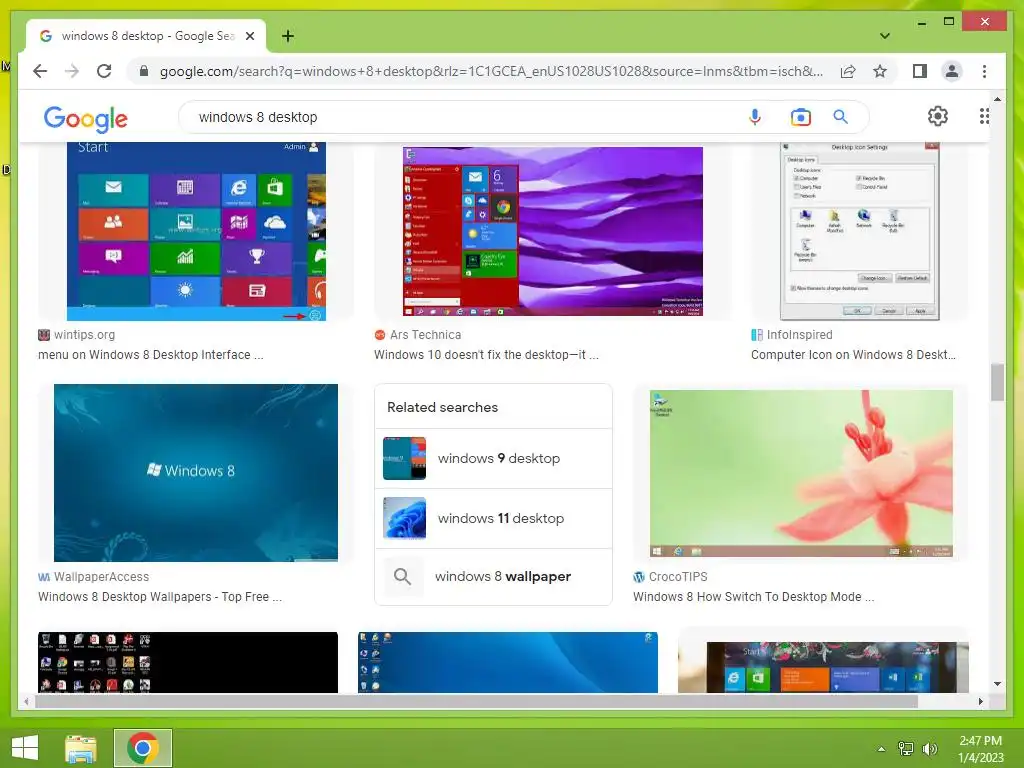The image size is (1024, 768).
Task: Select related search windows 9 desktop
Action: [x=493, y=458]
